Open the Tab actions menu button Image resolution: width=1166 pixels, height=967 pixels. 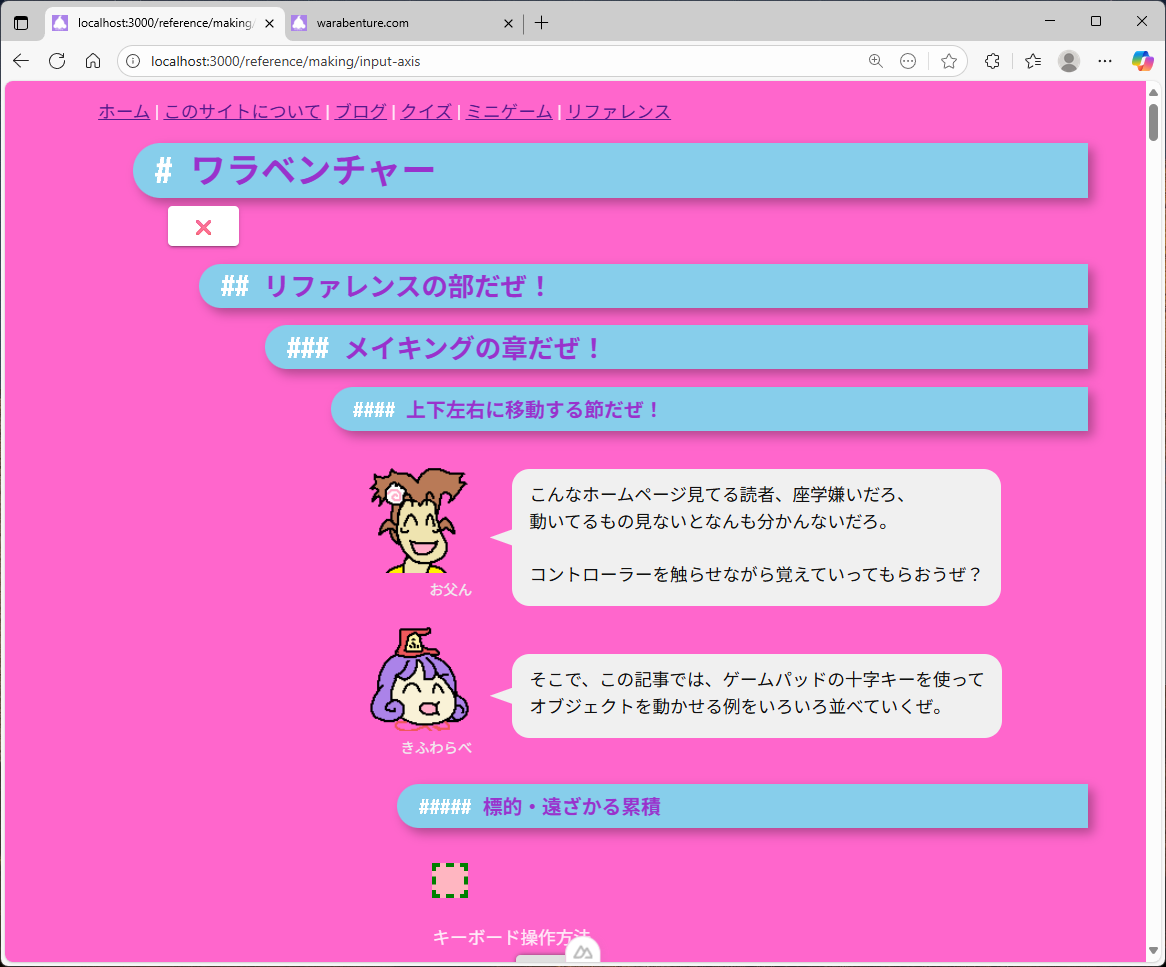click(x=21, y=23)
